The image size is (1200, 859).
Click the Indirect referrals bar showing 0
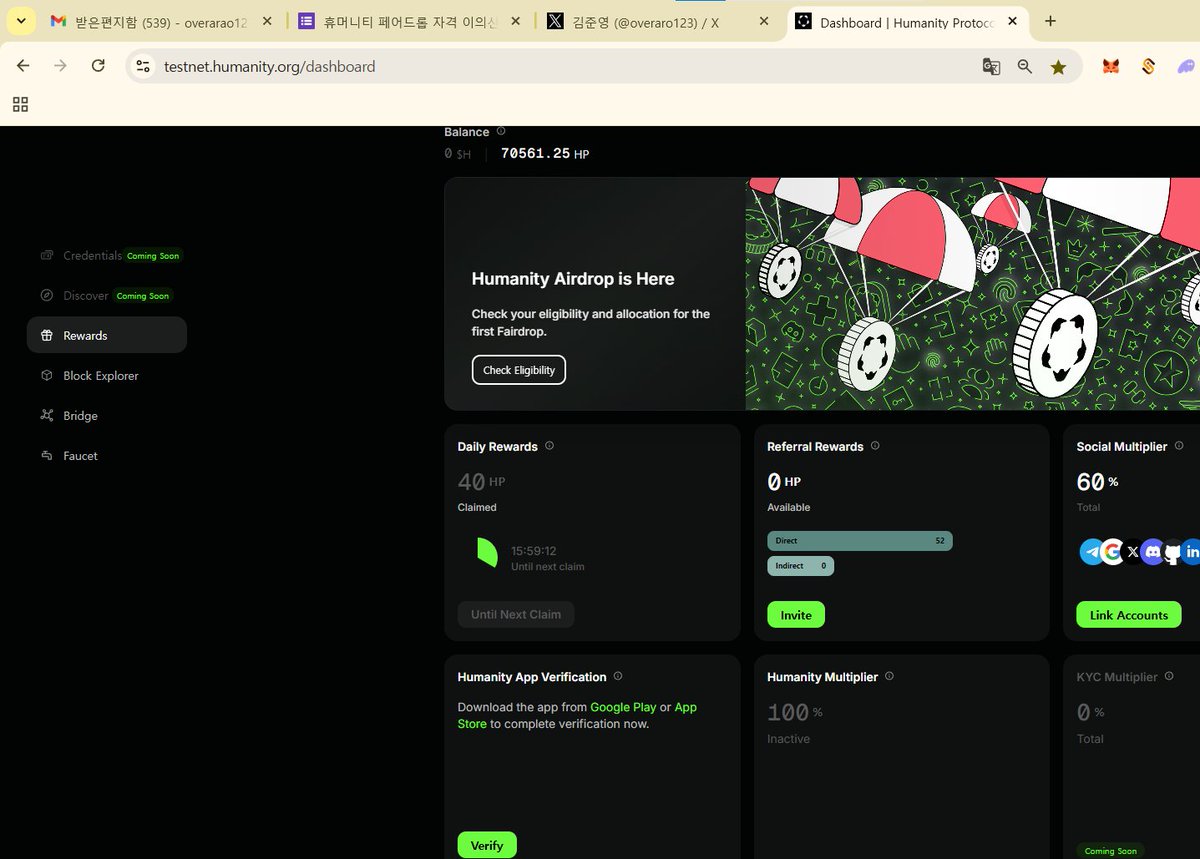point(800,566)
